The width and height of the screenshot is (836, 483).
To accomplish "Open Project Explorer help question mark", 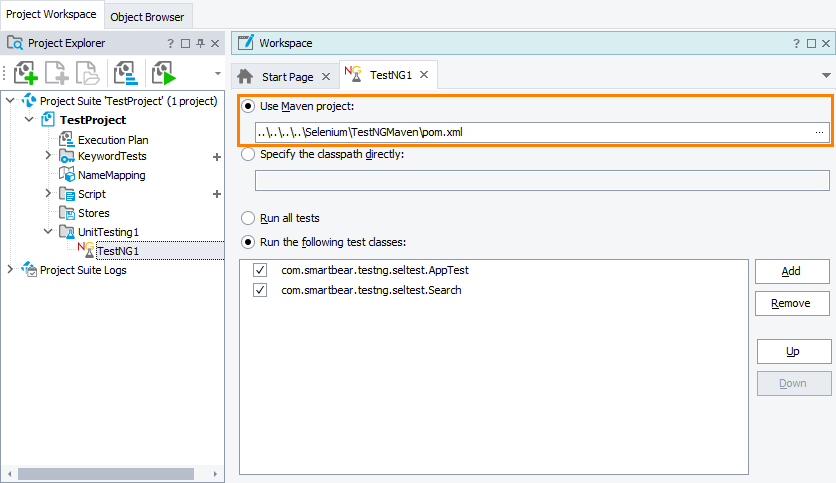I will pos(171,44).
